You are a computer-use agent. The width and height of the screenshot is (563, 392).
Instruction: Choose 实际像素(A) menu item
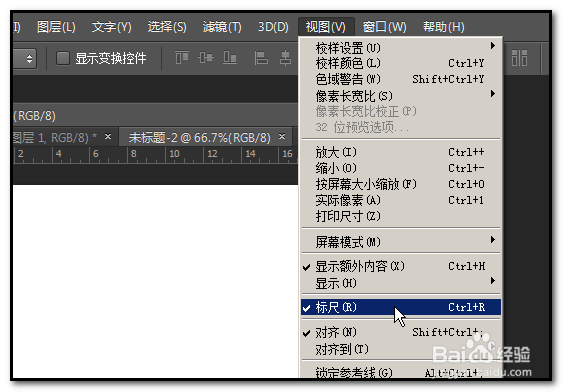(x=401, y=200)
